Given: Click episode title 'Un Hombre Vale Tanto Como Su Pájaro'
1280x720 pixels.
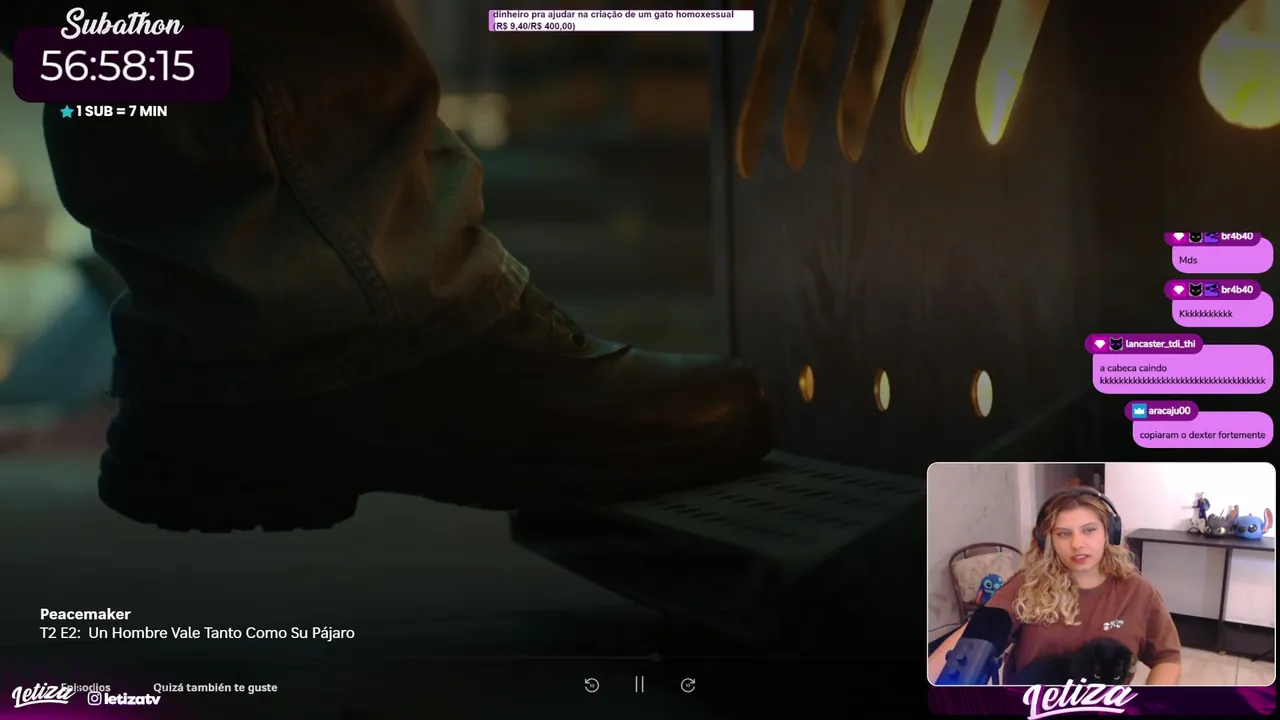Looking at the screenshot, I should click(221, 633).
